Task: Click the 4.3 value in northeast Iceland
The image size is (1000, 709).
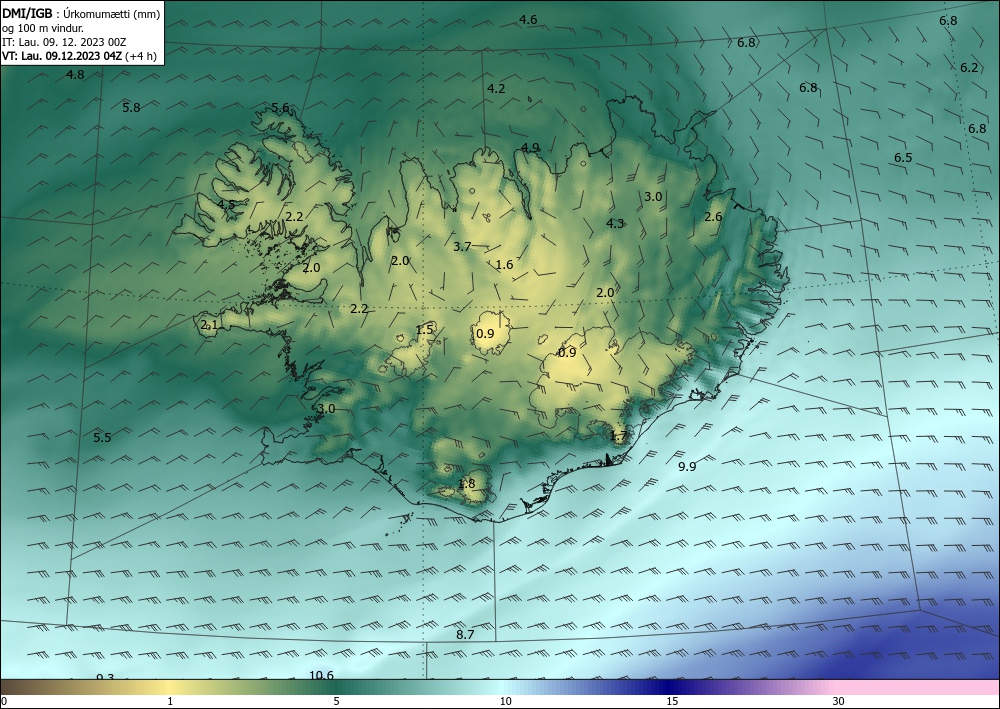Action: [615, 223]
